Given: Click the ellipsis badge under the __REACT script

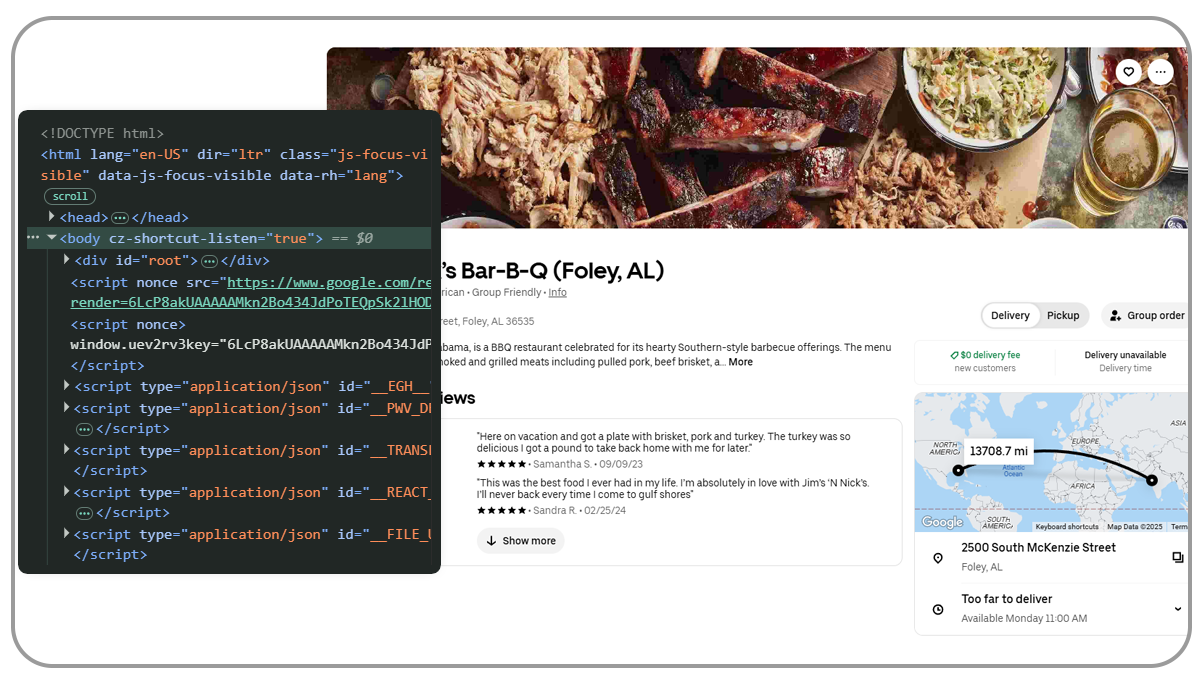Looking at the screenshot, I should pos(85,513).
